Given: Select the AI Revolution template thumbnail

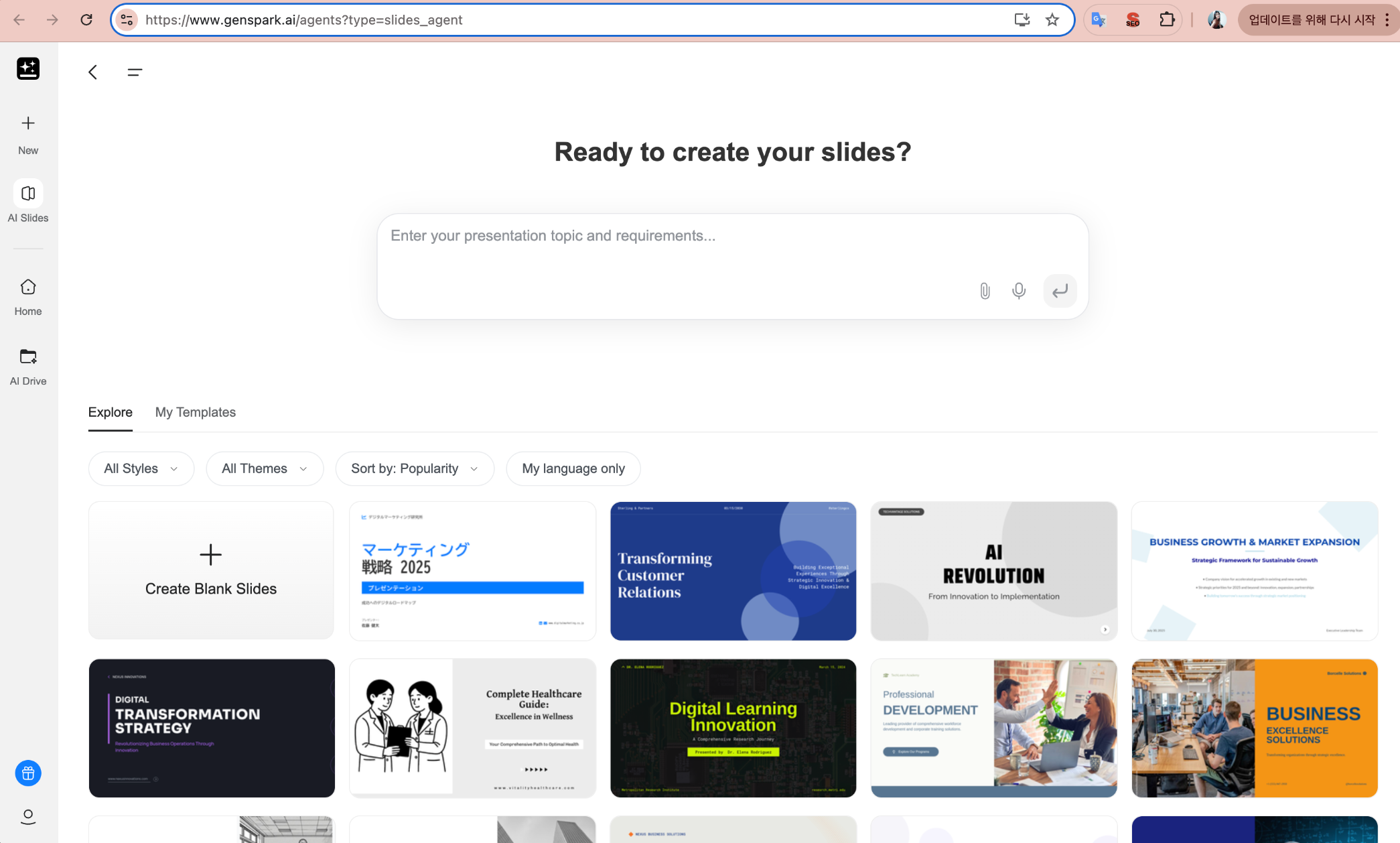Looking at the screenshot, I should pos(993,571).
